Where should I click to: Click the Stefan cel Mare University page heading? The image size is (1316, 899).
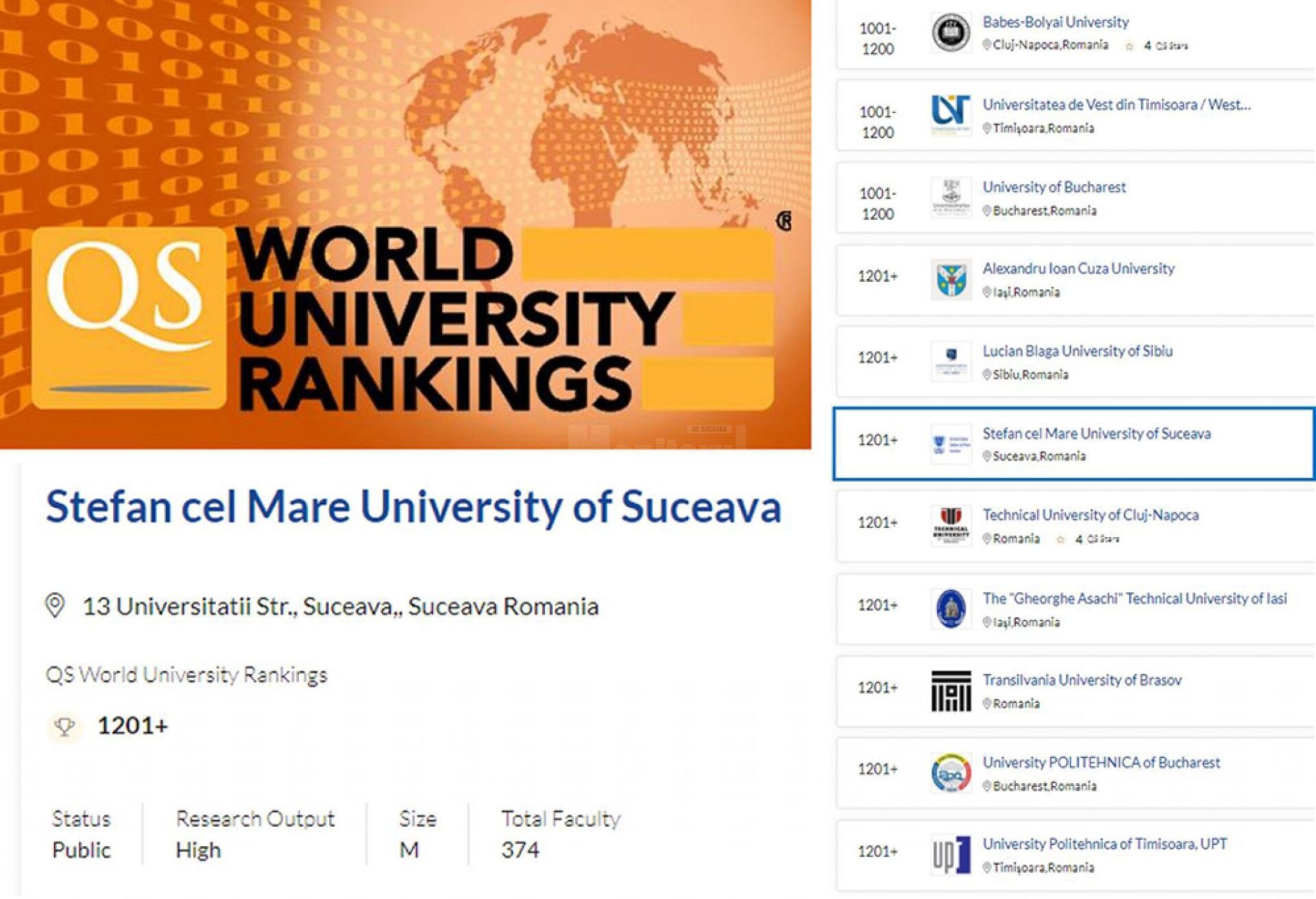[413, 507]
